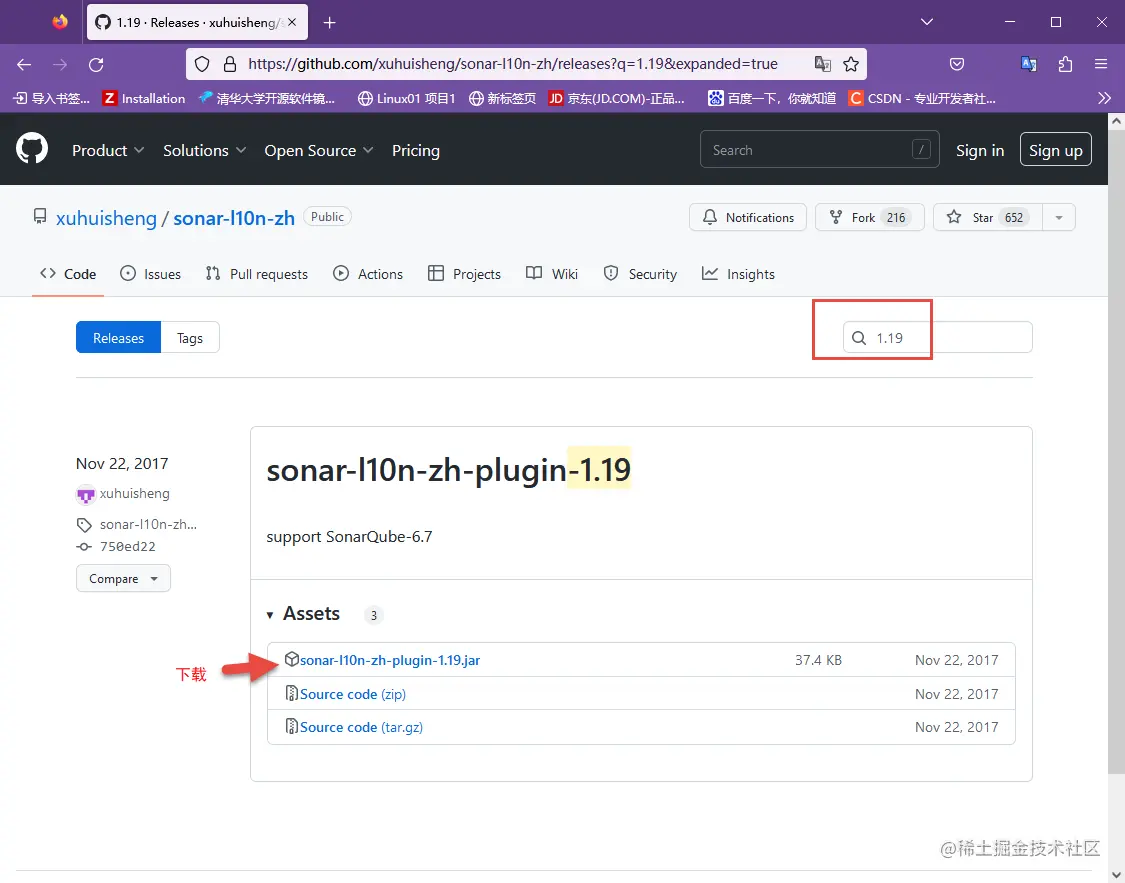Open the extensions puzzle-piece icon
The width and height of the screenshot is (1125, 883).
(1065, 64)
